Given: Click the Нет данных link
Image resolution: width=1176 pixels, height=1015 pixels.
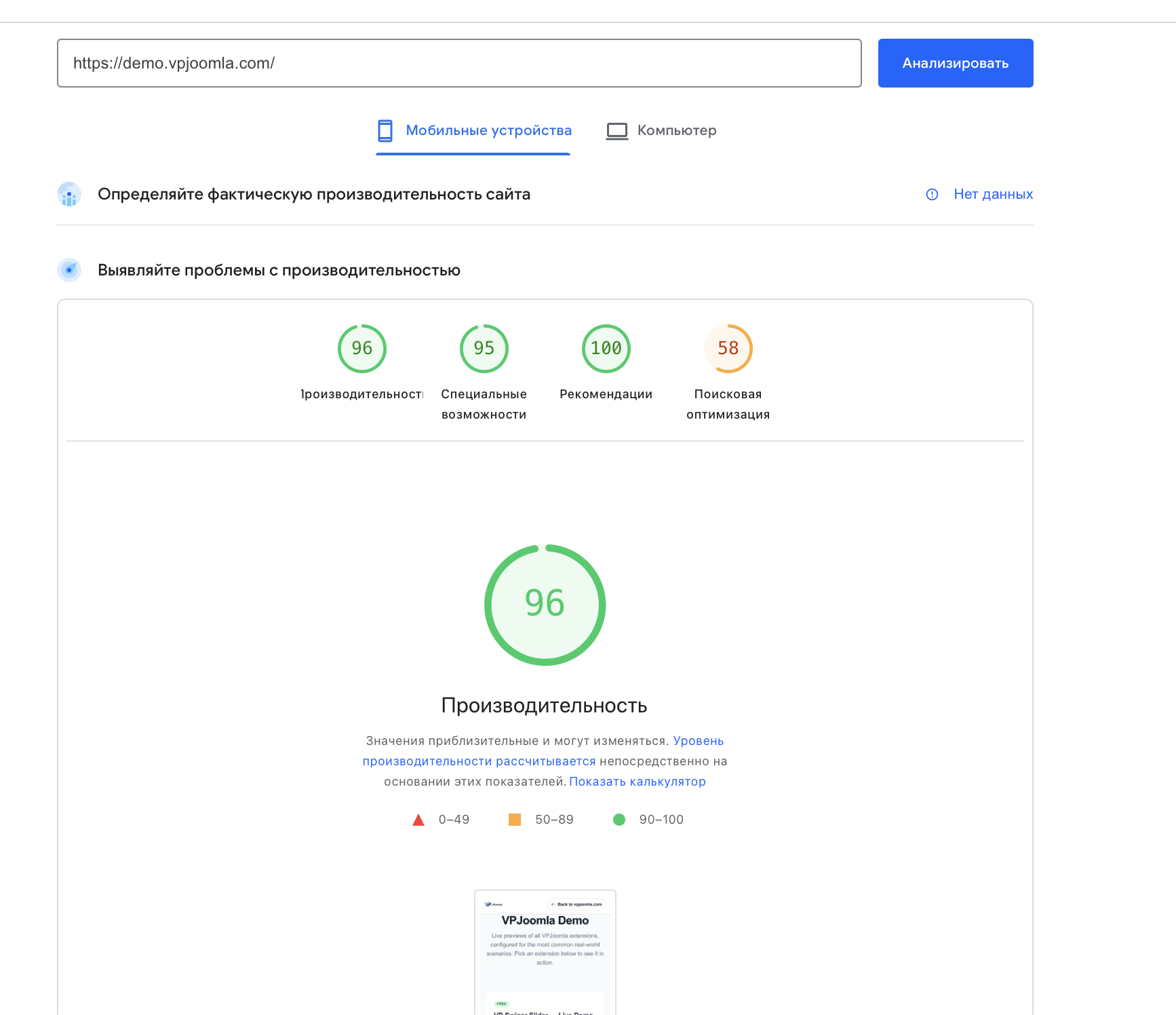Looking at the screenshot, I should 993,194.
